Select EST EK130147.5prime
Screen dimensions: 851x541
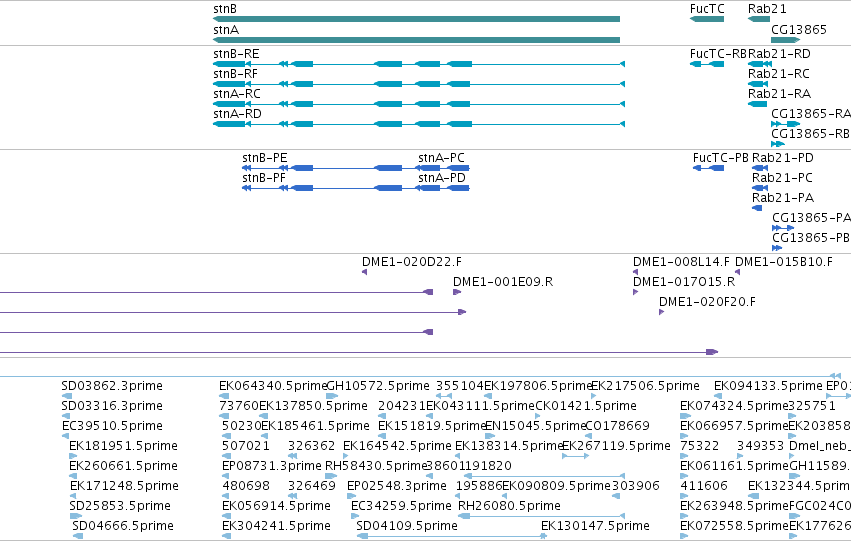click(595, 527)
